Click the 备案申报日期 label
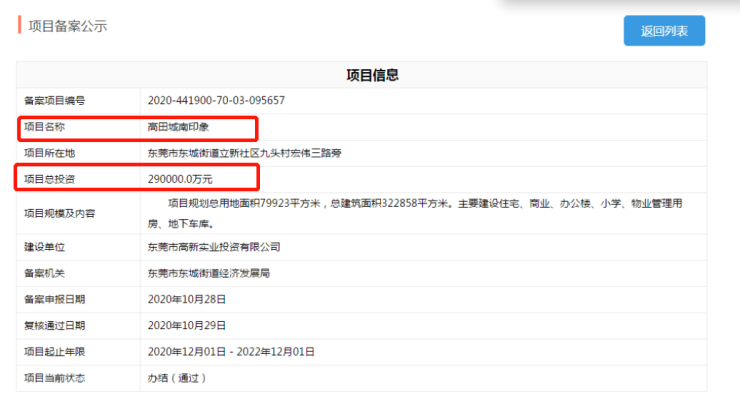 click(55, 300)
